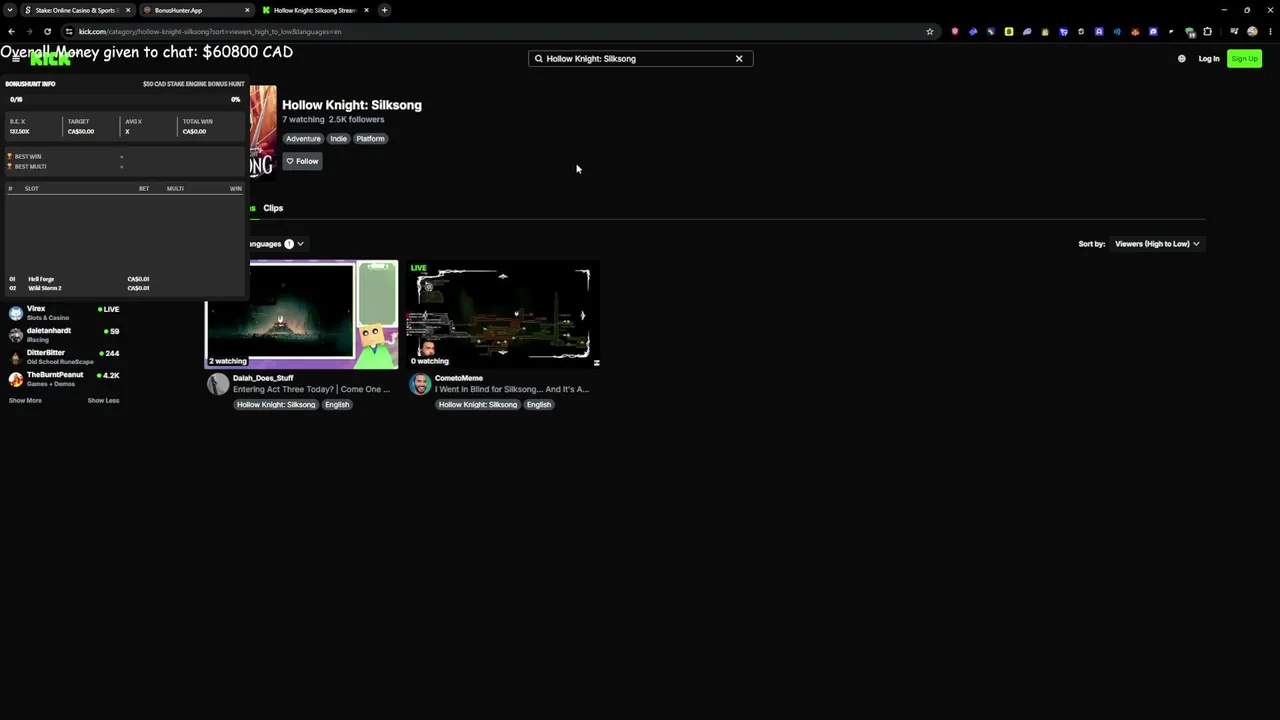Click DitterBitter channel name in sidebar
Screen dimensions: 1280x720
[46, 353]
